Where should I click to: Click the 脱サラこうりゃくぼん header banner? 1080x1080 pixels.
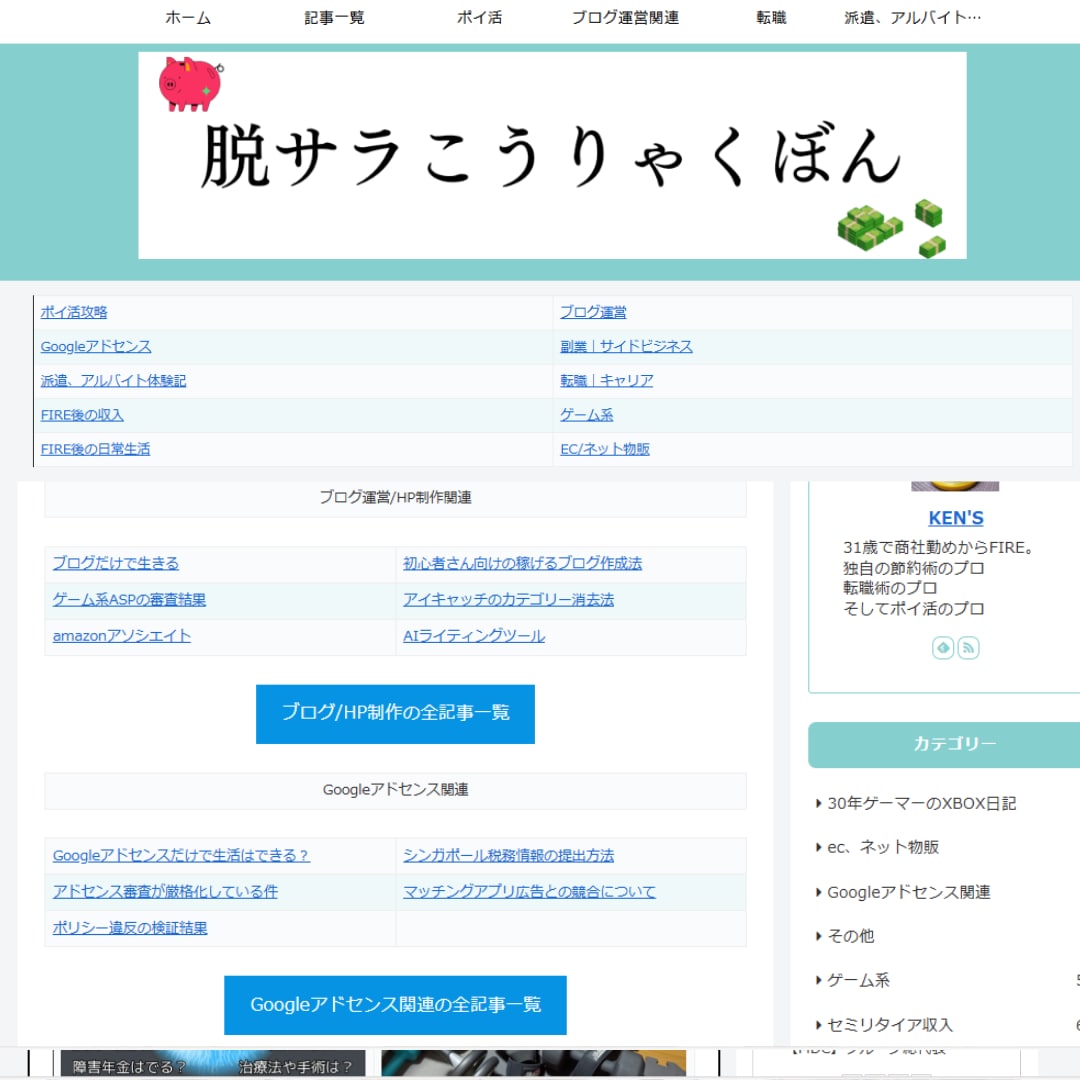pyautogui.click(x=552, y=156)
